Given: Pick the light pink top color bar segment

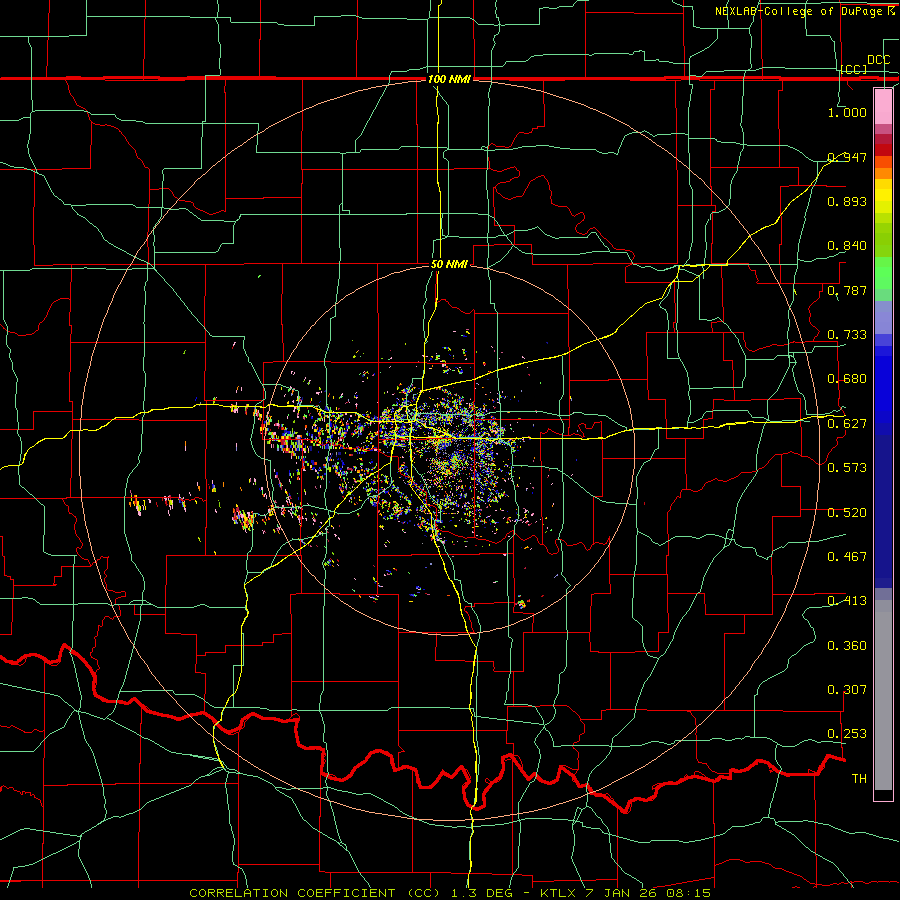Looking at the screenshot, I should (x=883, y=106).
